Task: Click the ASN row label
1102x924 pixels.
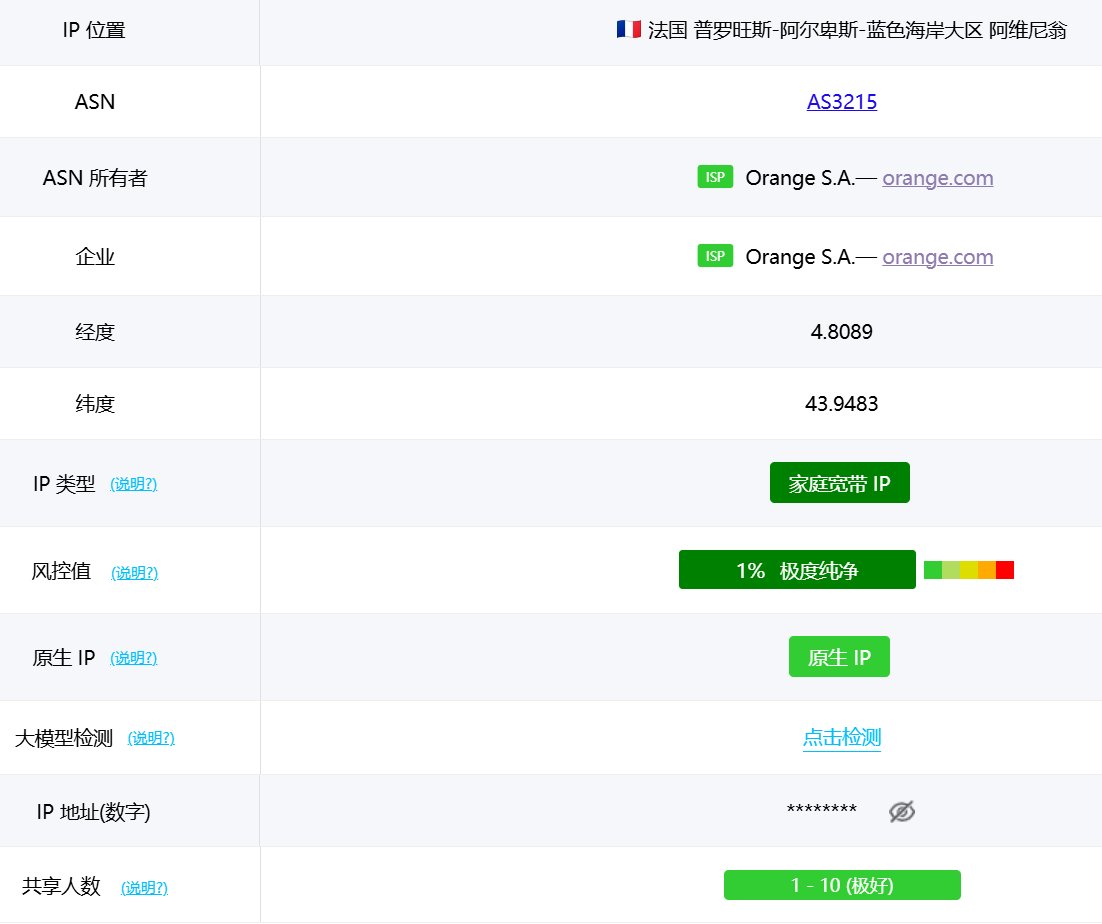Action: [95, 102]
